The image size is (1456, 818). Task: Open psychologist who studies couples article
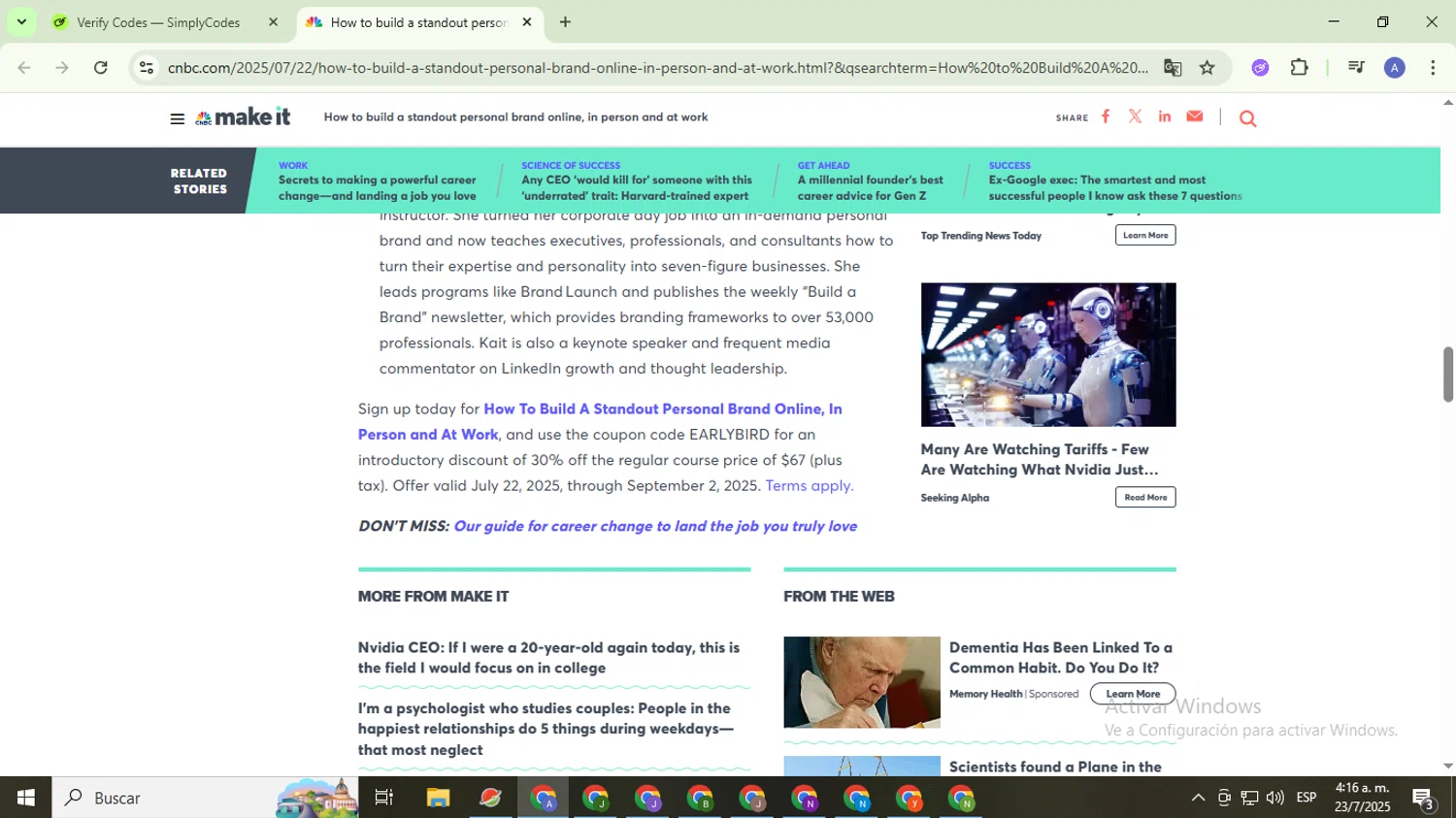[546, 729]
